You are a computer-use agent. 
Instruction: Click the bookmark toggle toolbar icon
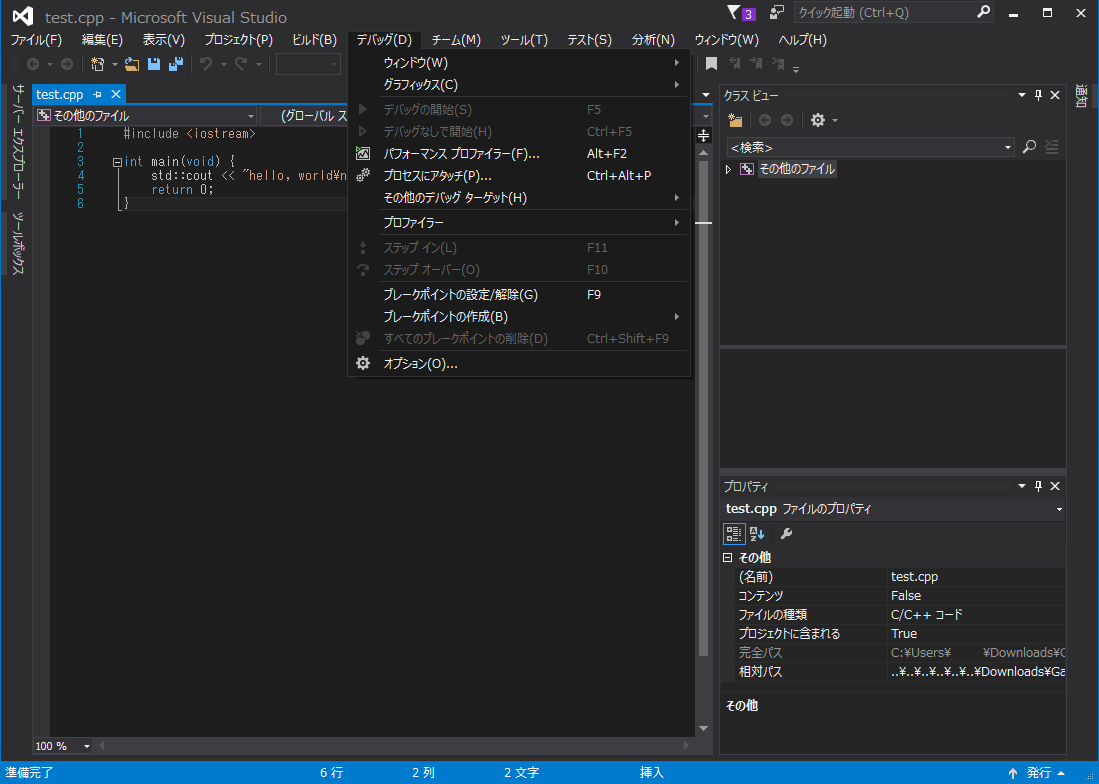(x=711, y=64)
